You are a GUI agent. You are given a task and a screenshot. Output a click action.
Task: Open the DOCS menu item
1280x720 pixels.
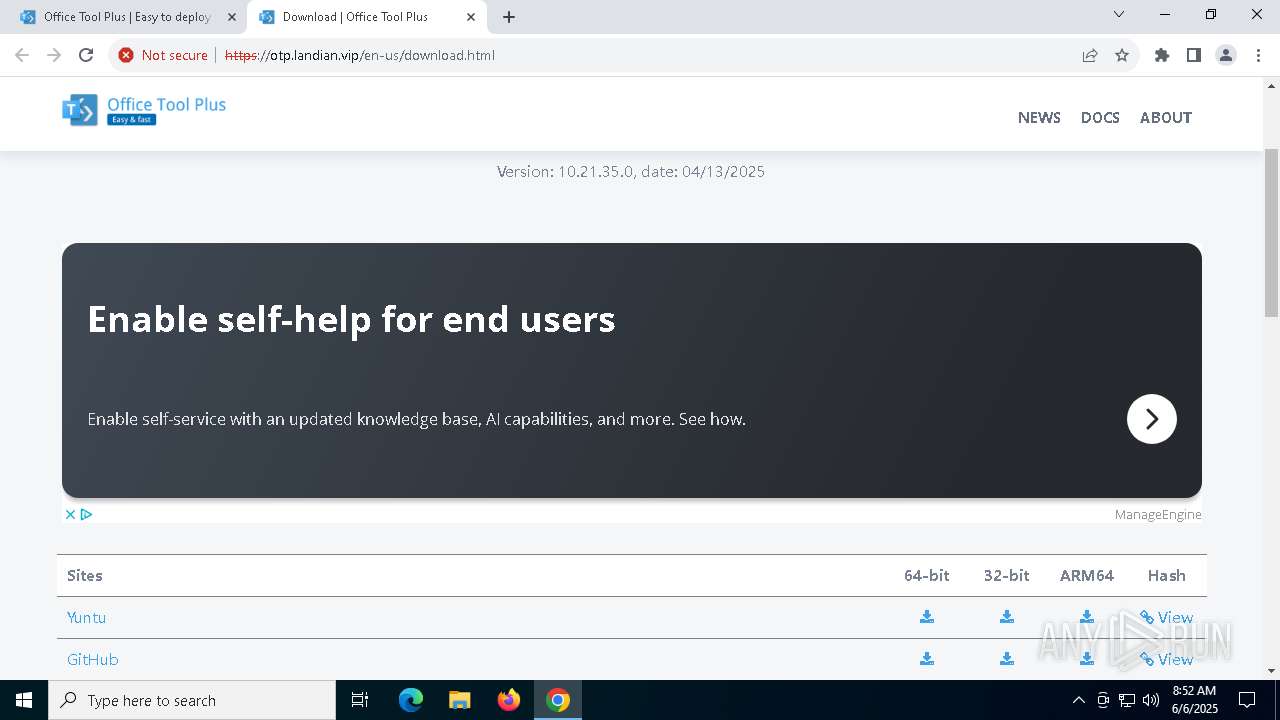1100,117
